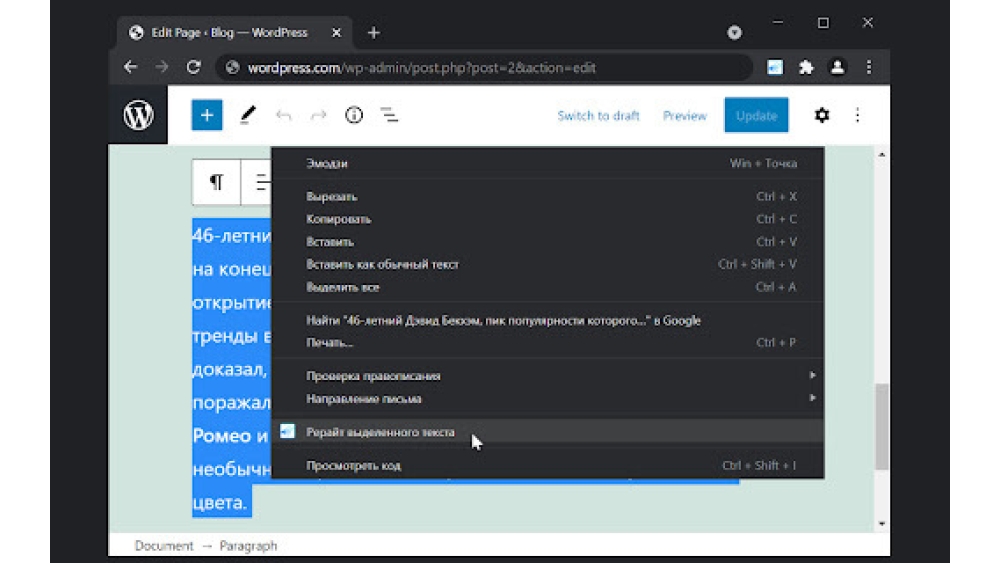The width and height of the screenshot is (1000, 563).
Task: Click the Undo arrow icon
Action: pos(284,115)
